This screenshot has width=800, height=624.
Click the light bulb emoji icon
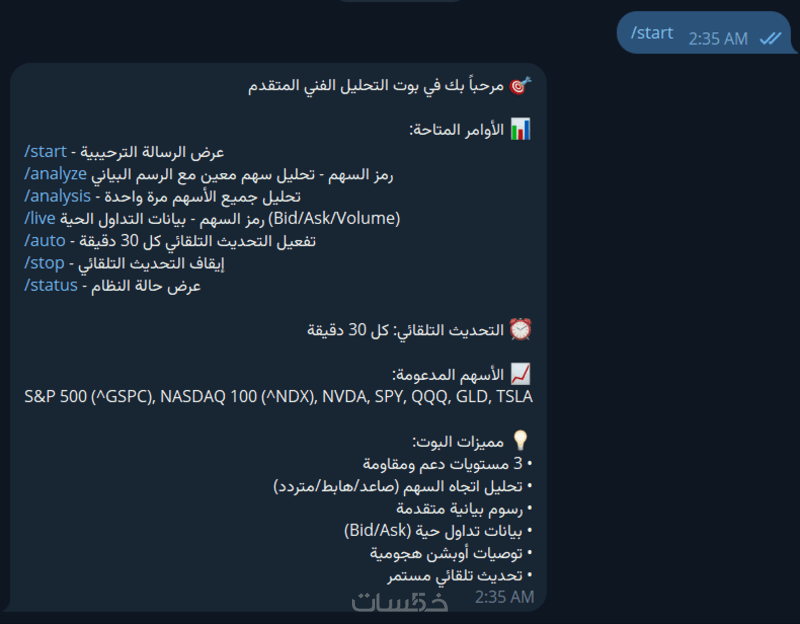click(x=520, y=440)
